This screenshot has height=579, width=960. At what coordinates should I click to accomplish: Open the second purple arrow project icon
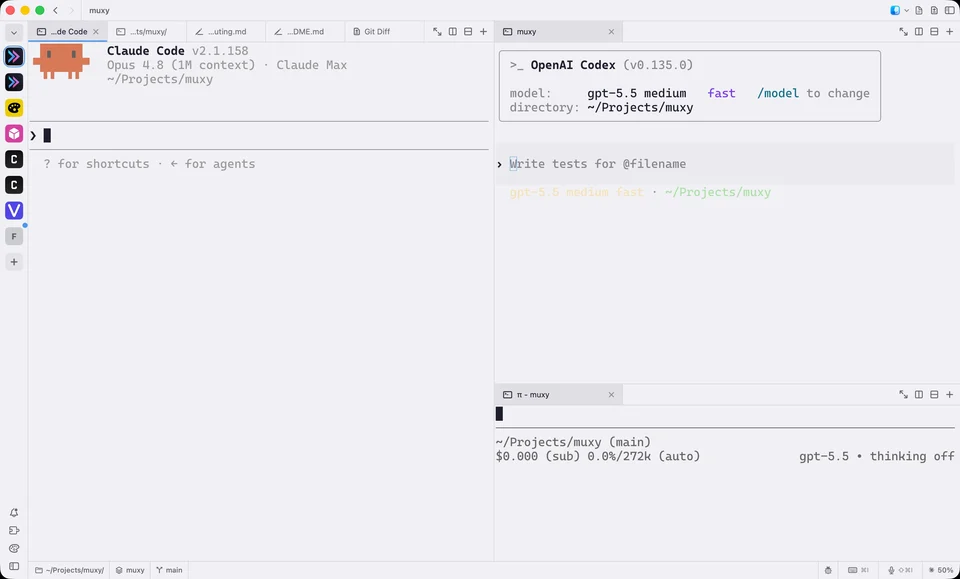coord(14,82)
